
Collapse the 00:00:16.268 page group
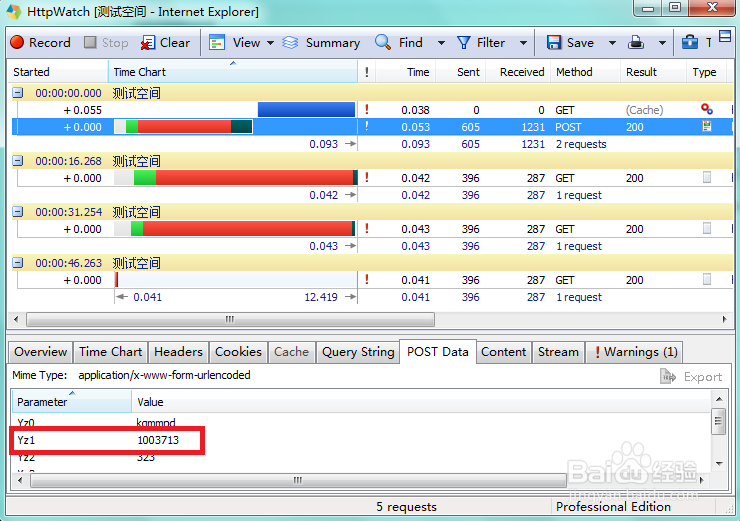[x=17, y=161]
